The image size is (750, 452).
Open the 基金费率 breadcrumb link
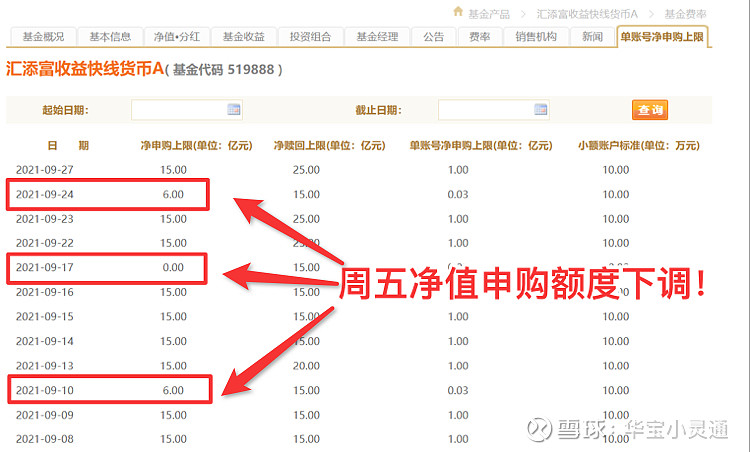pos(685,14)
